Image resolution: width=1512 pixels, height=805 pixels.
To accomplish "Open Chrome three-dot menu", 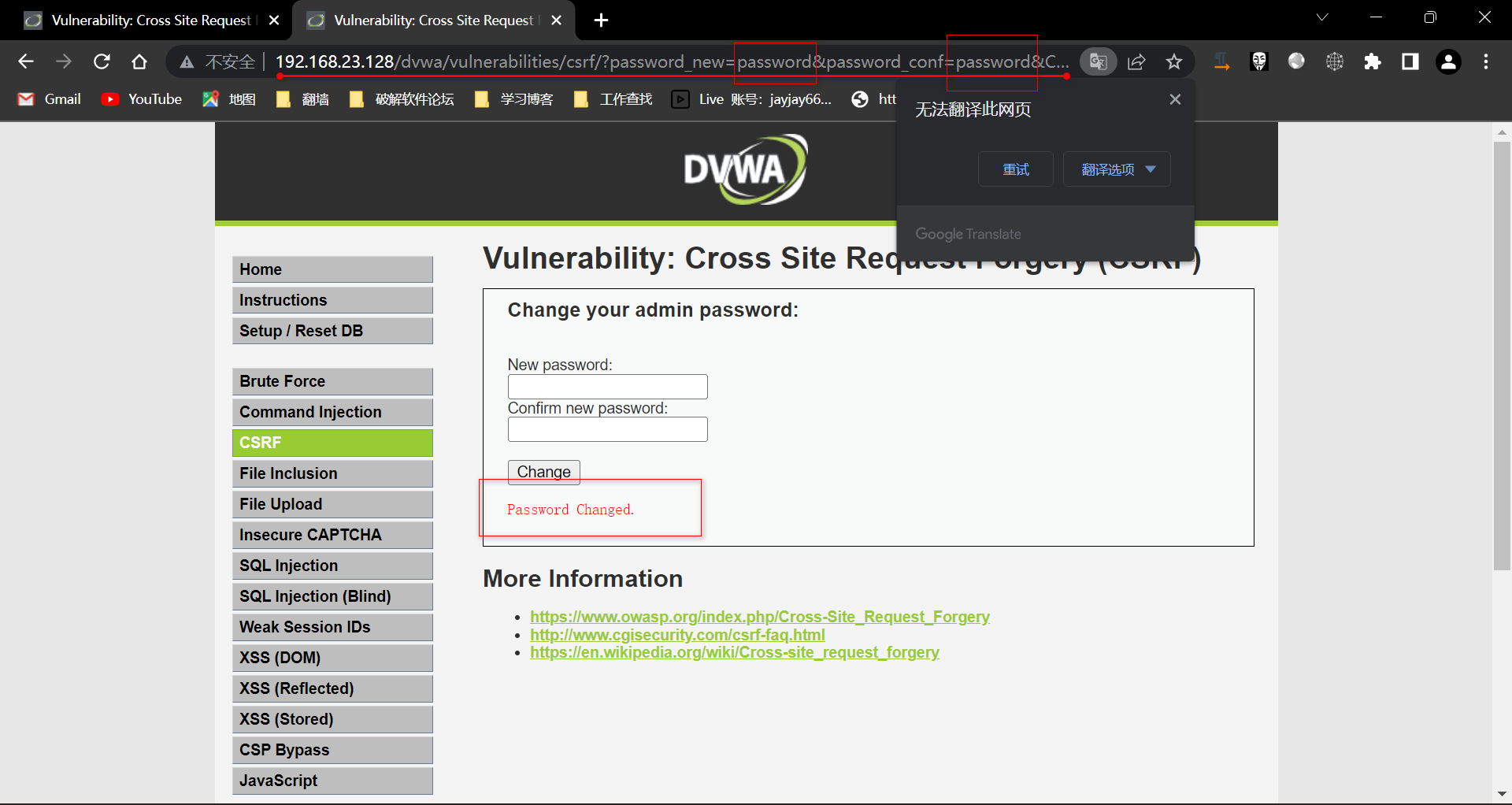I will coord(1486,61).
